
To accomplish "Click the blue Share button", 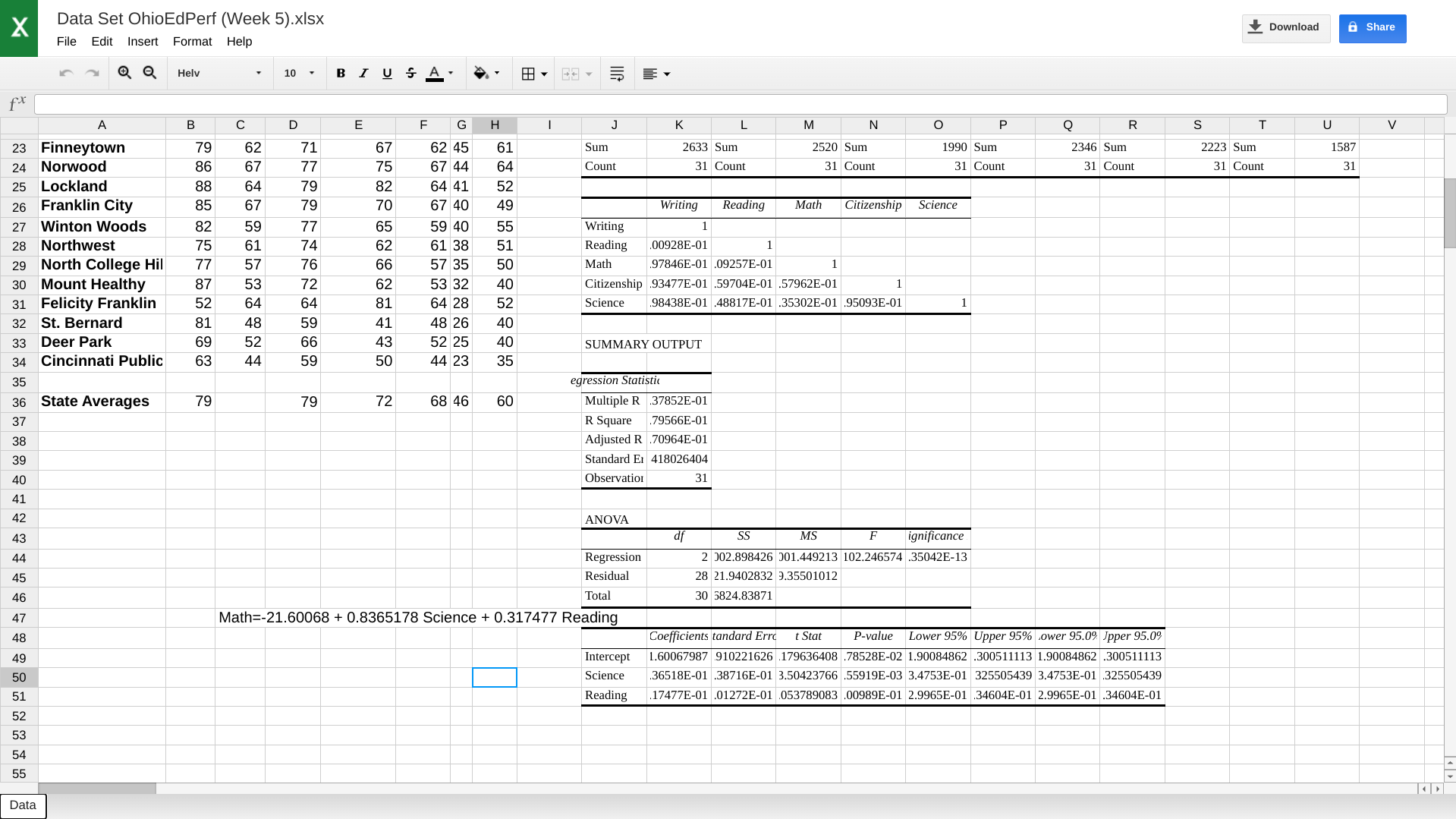I will pos(1373,28).
